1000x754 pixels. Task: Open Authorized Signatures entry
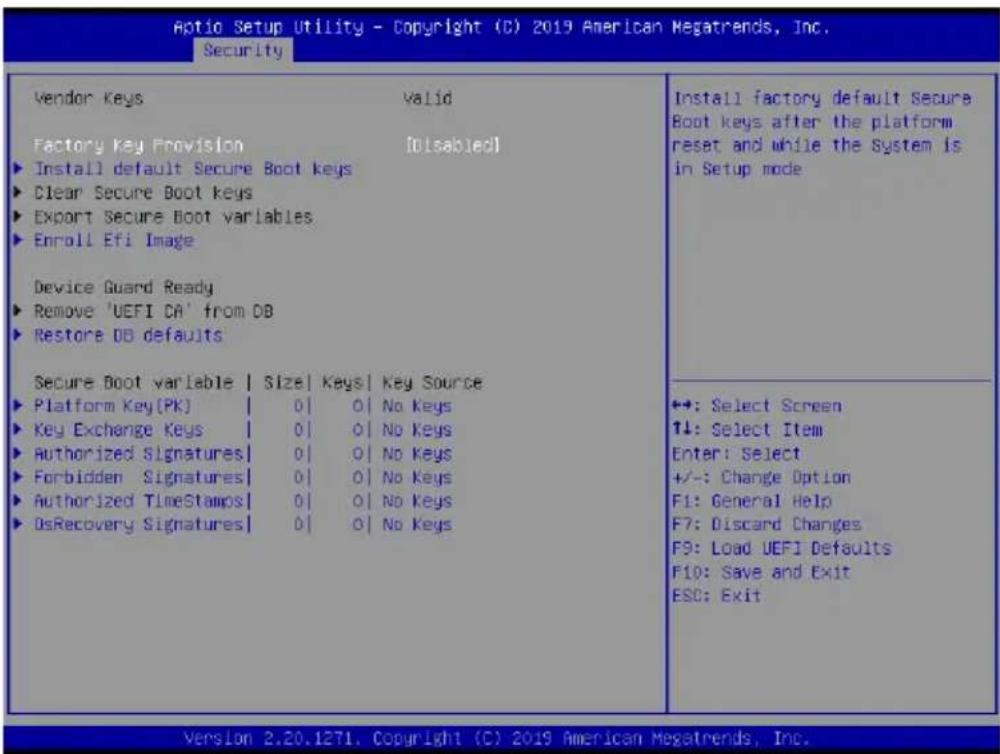(x=138, y=454)
